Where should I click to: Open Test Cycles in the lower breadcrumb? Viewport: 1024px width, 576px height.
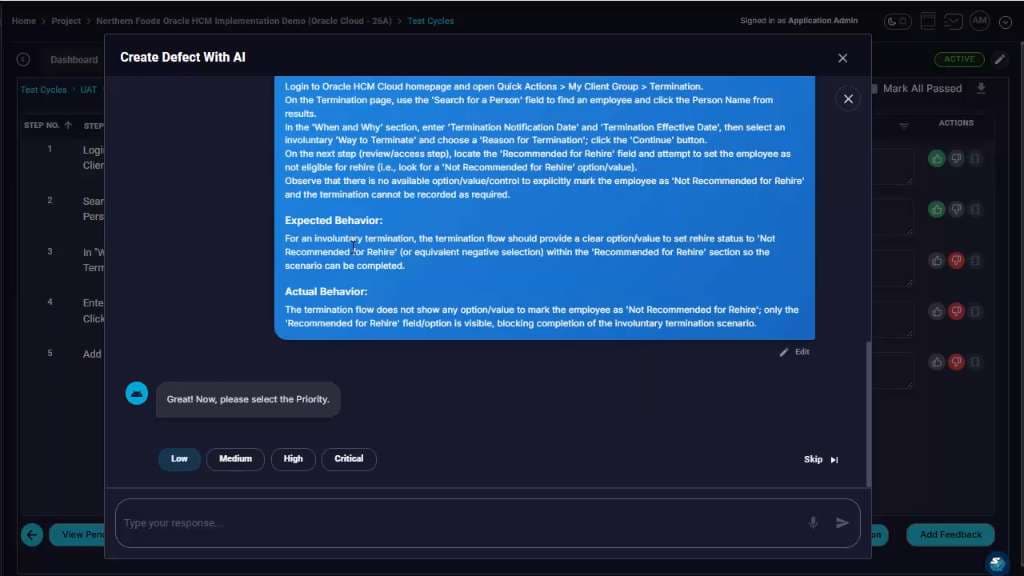click(43, 90)
